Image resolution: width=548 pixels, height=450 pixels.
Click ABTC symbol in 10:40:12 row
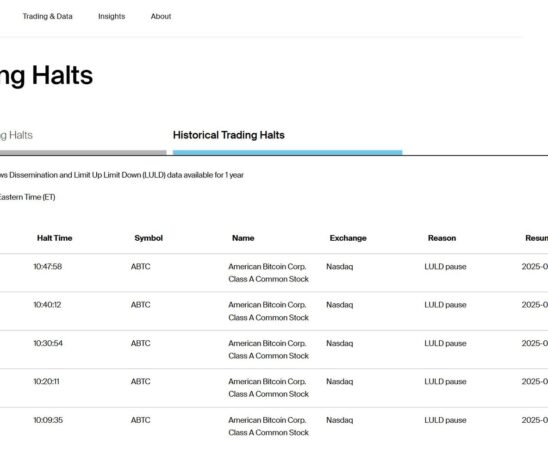141,305
